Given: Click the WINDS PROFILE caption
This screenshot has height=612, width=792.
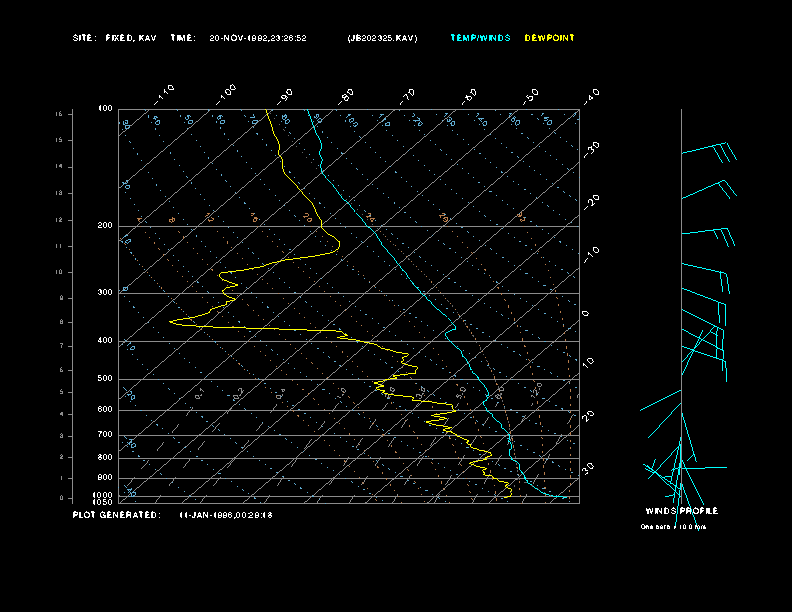Looking at the screenshot, I should 681,511.
